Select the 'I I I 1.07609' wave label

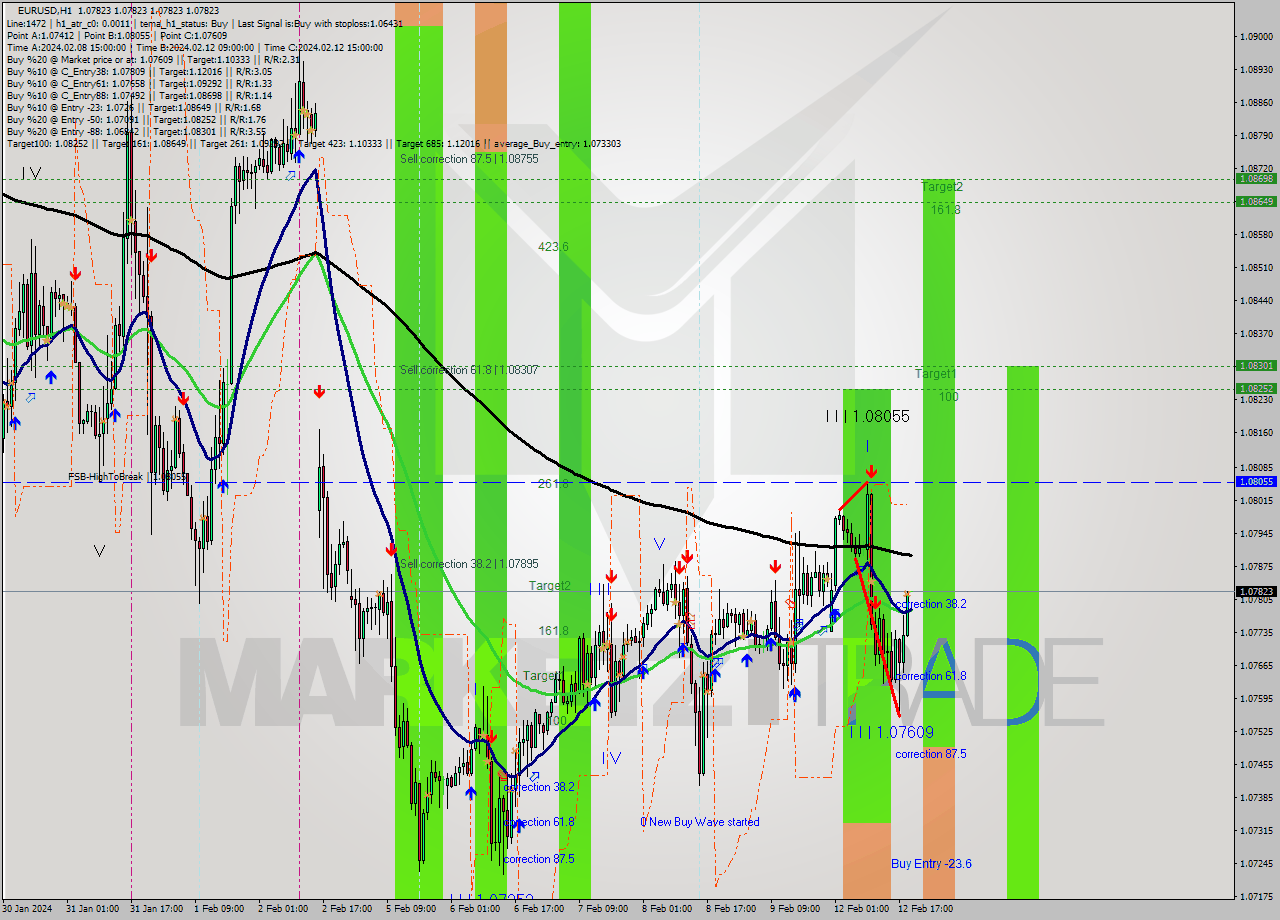[x=892, y=732]
